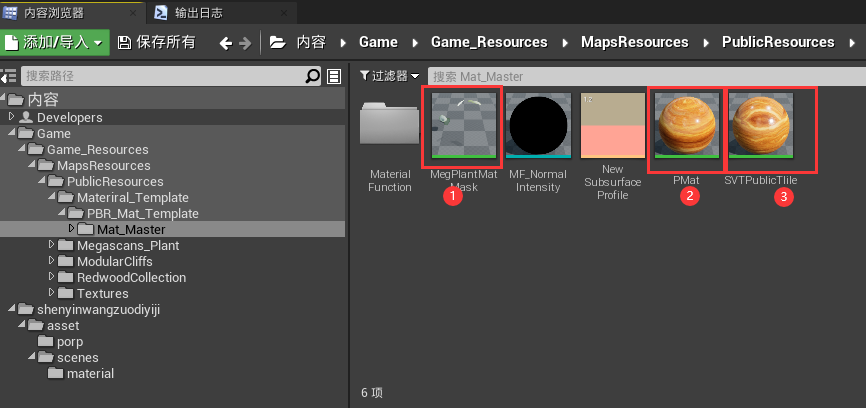Open the breadcrumb arrow after 内容

[x=343, y=43]
